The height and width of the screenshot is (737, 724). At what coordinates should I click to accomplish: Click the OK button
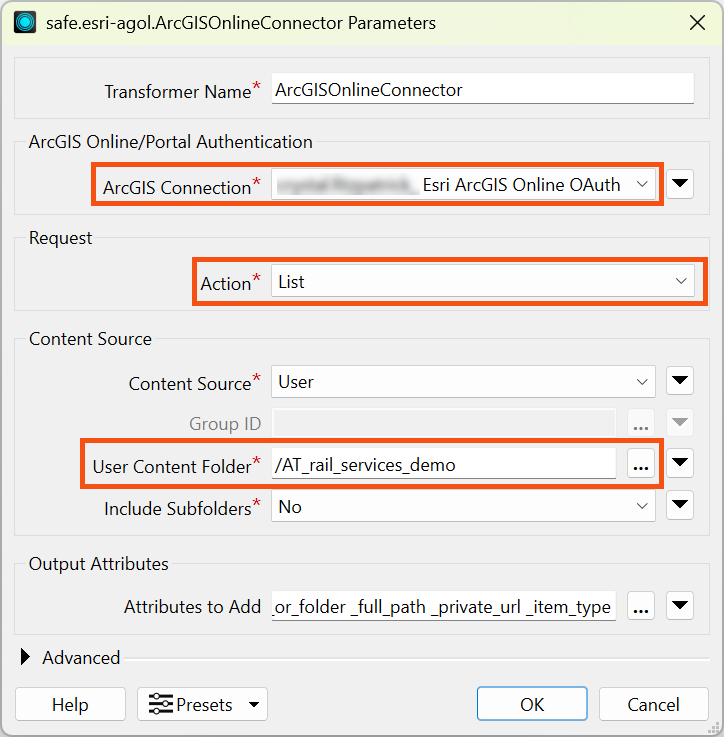coord(532,704)
